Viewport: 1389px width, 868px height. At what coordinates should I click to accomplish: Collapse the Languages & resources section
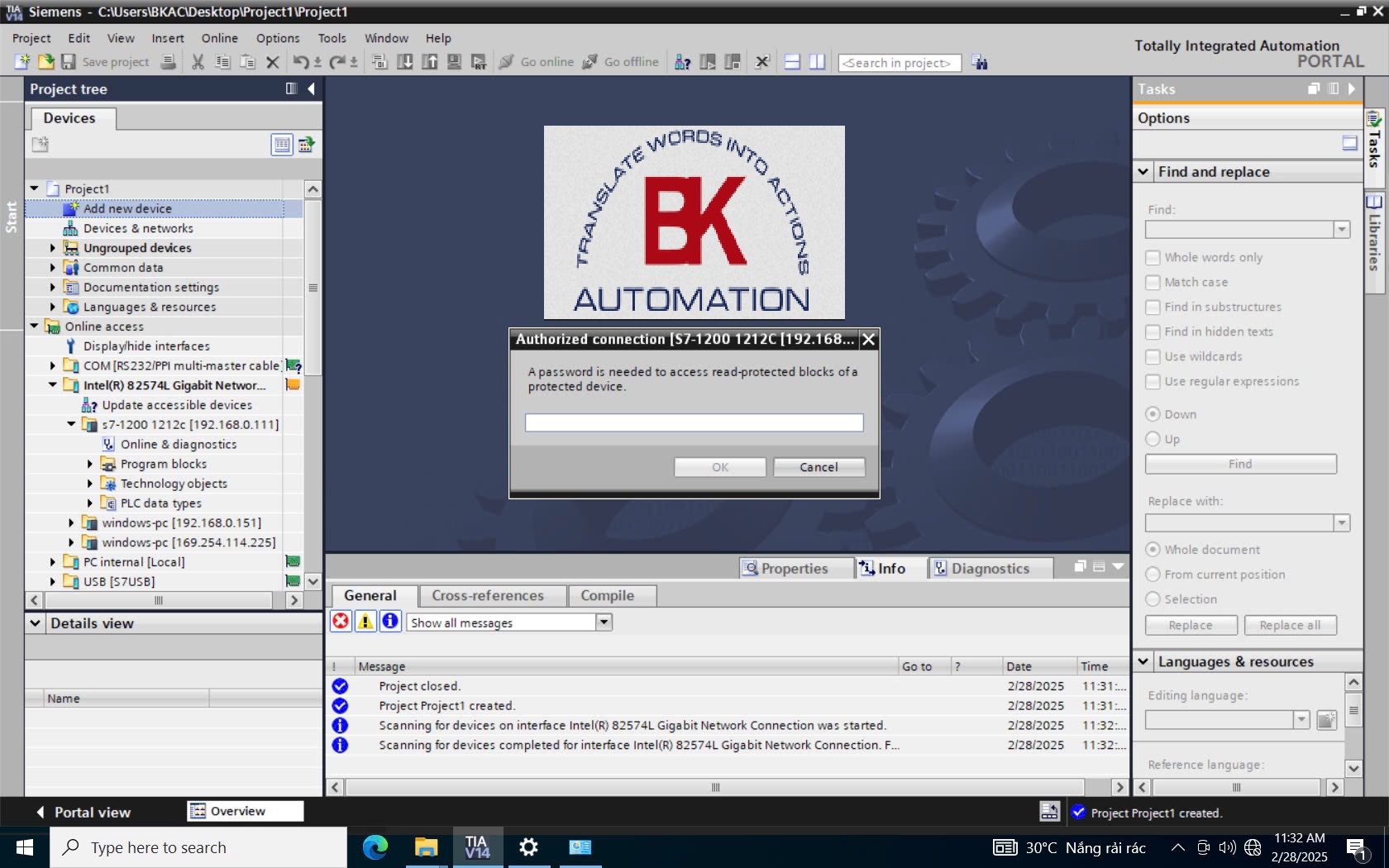click(x=1143, y=661)
